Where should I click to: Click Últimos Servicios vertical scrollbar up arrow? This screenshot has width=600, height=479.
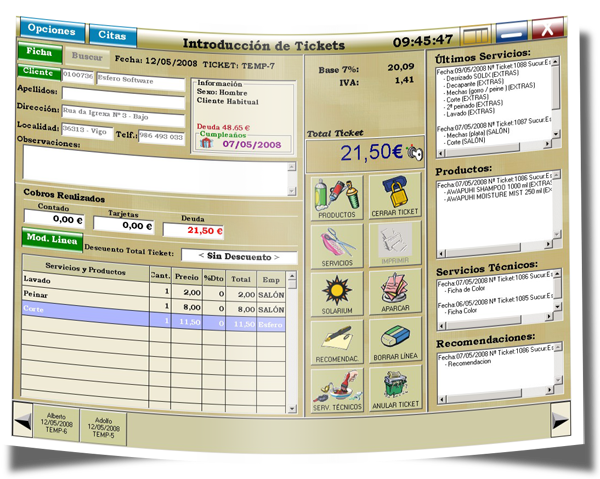555,62
